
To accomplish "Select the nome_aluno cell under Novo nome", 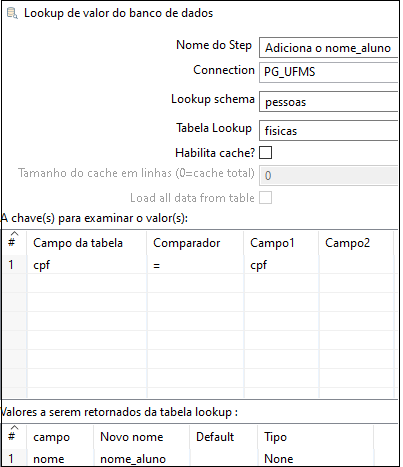I will coord(141,459).
